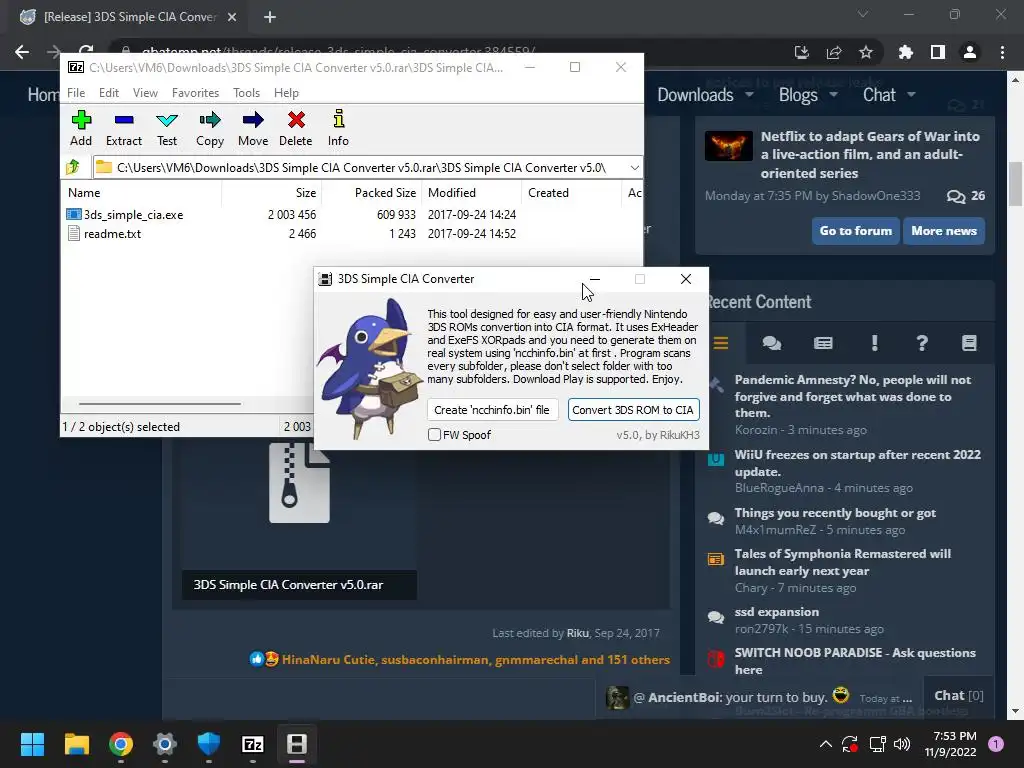Viewport: 1024px width, 768px height.
Task: Select readme.txt in file list
Action: click(112, 234)
